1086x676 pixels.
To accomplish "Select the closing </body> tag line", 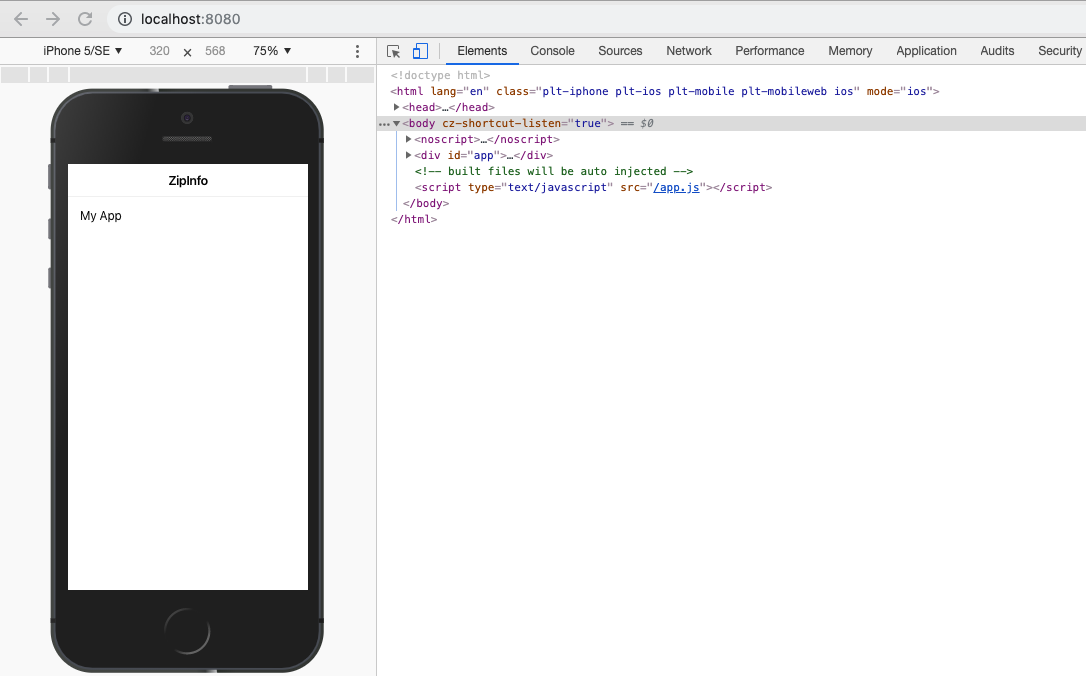I will click(x=425, y=203).
